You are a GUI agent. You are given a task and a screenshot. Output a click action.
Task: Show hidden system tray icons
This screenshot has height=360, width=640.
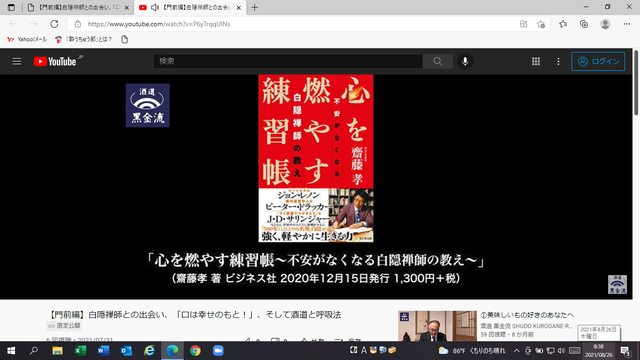click(x=517, y=351)
